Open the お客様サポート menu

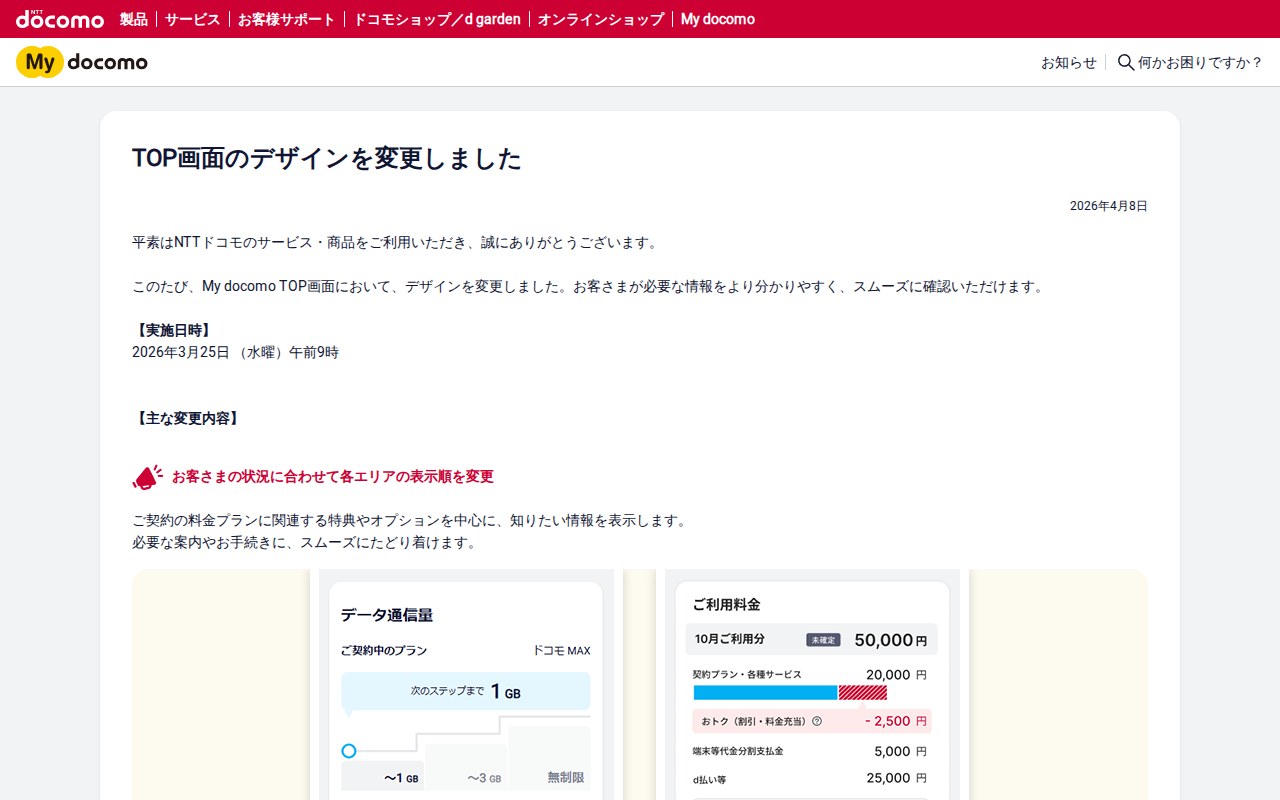click(287, 19)
